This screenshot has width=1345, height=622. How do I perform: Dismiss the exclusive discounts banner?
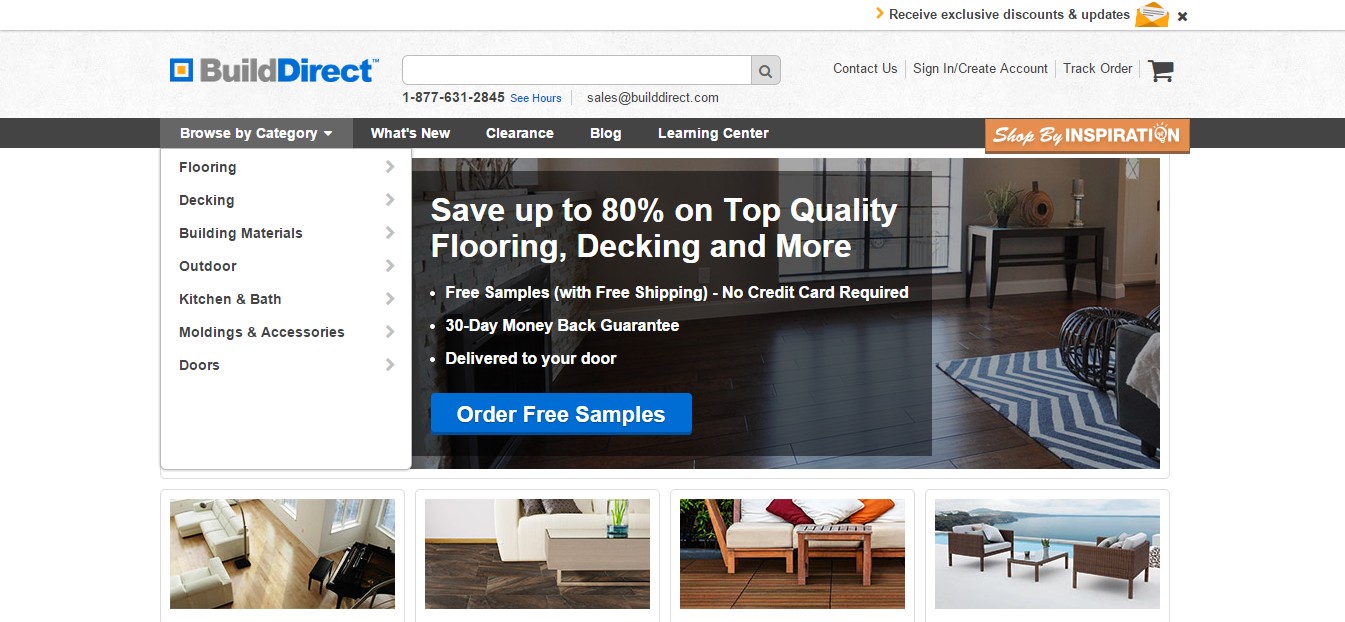point(1182,16)
